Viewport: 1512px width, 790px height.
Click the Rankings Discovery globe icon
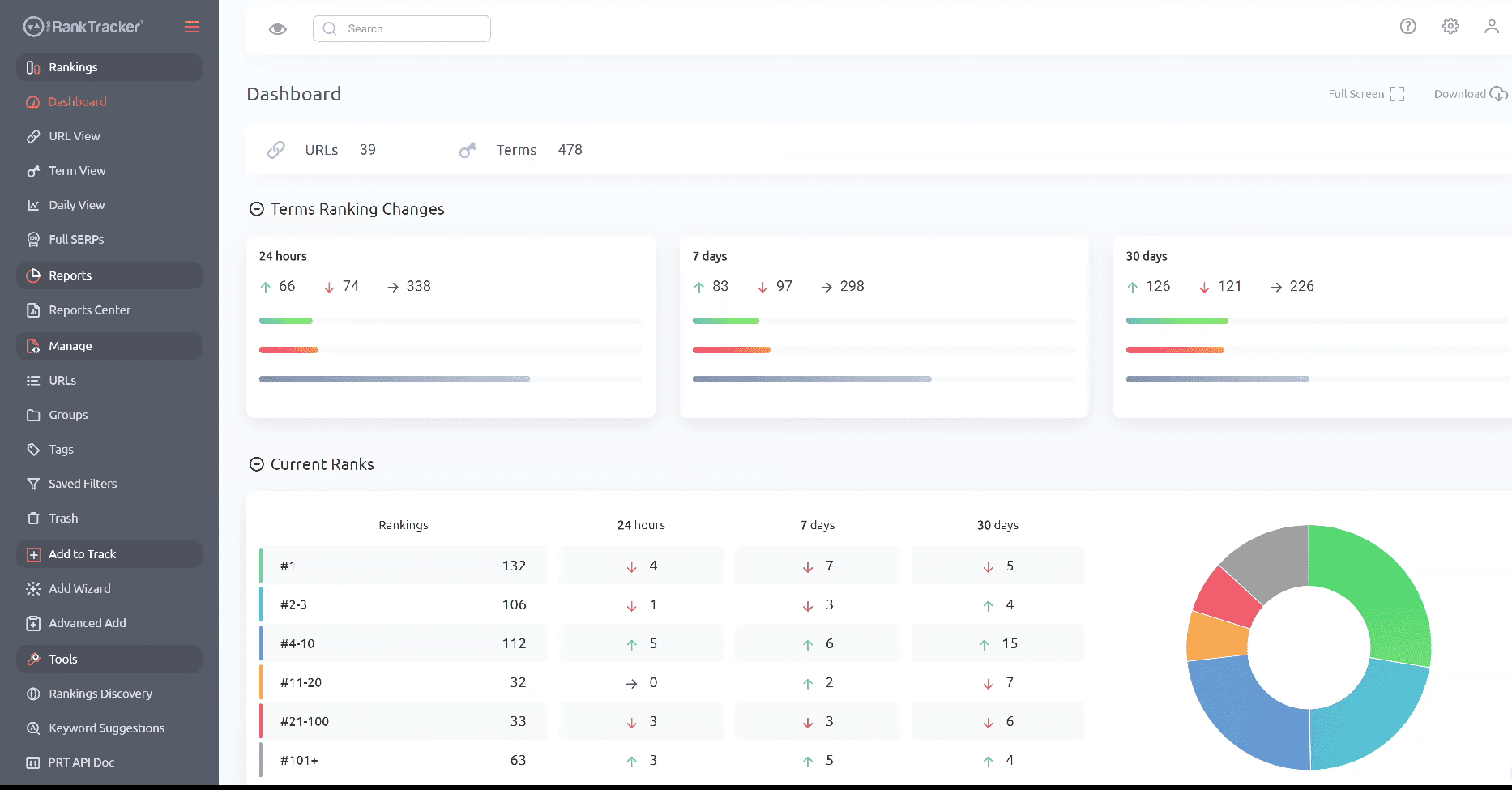pyautogui.click(x=33, y=694)
